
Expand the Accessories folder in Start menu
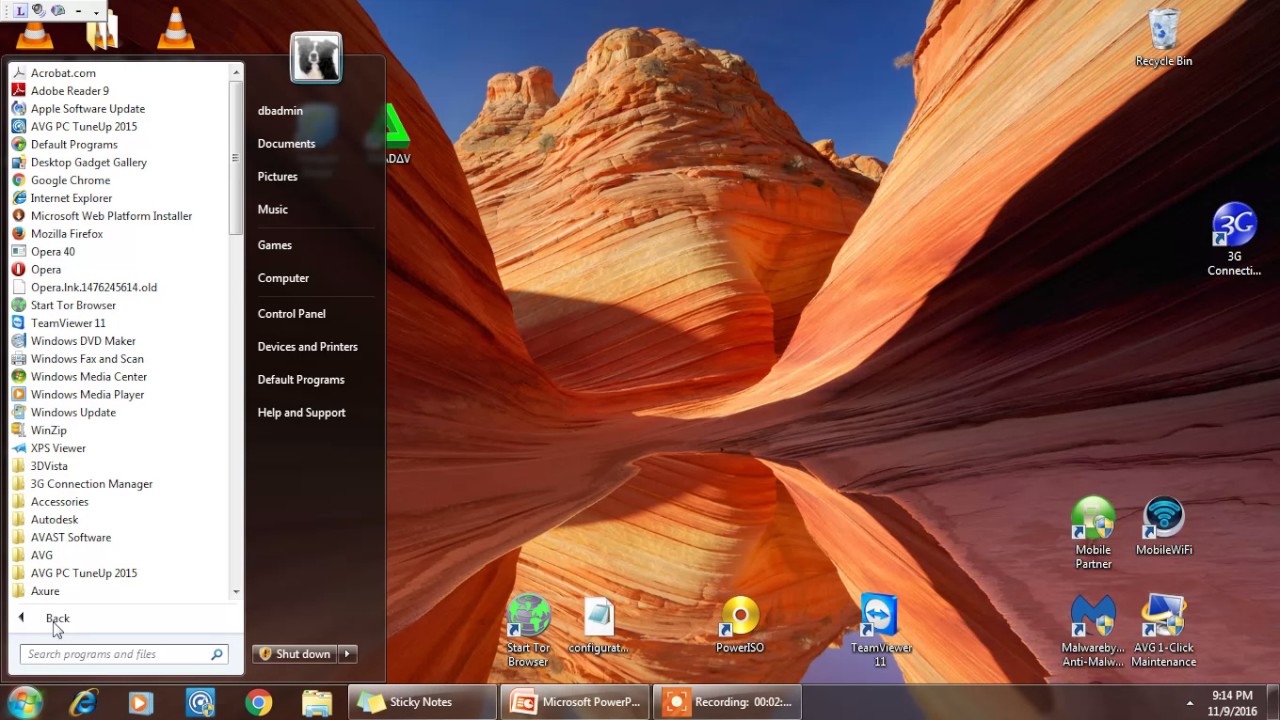click(59, 501)
